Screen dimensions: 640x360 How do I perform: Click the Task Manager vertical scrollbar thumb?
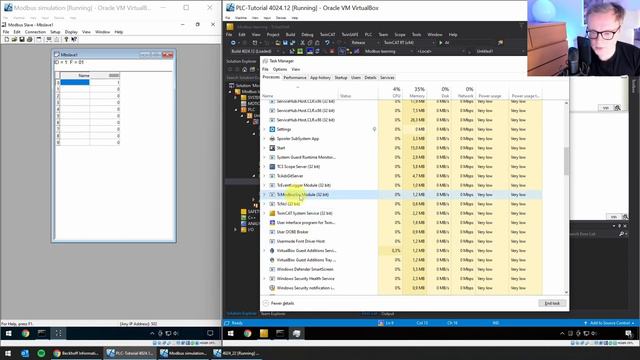click(x=566, y=161)
